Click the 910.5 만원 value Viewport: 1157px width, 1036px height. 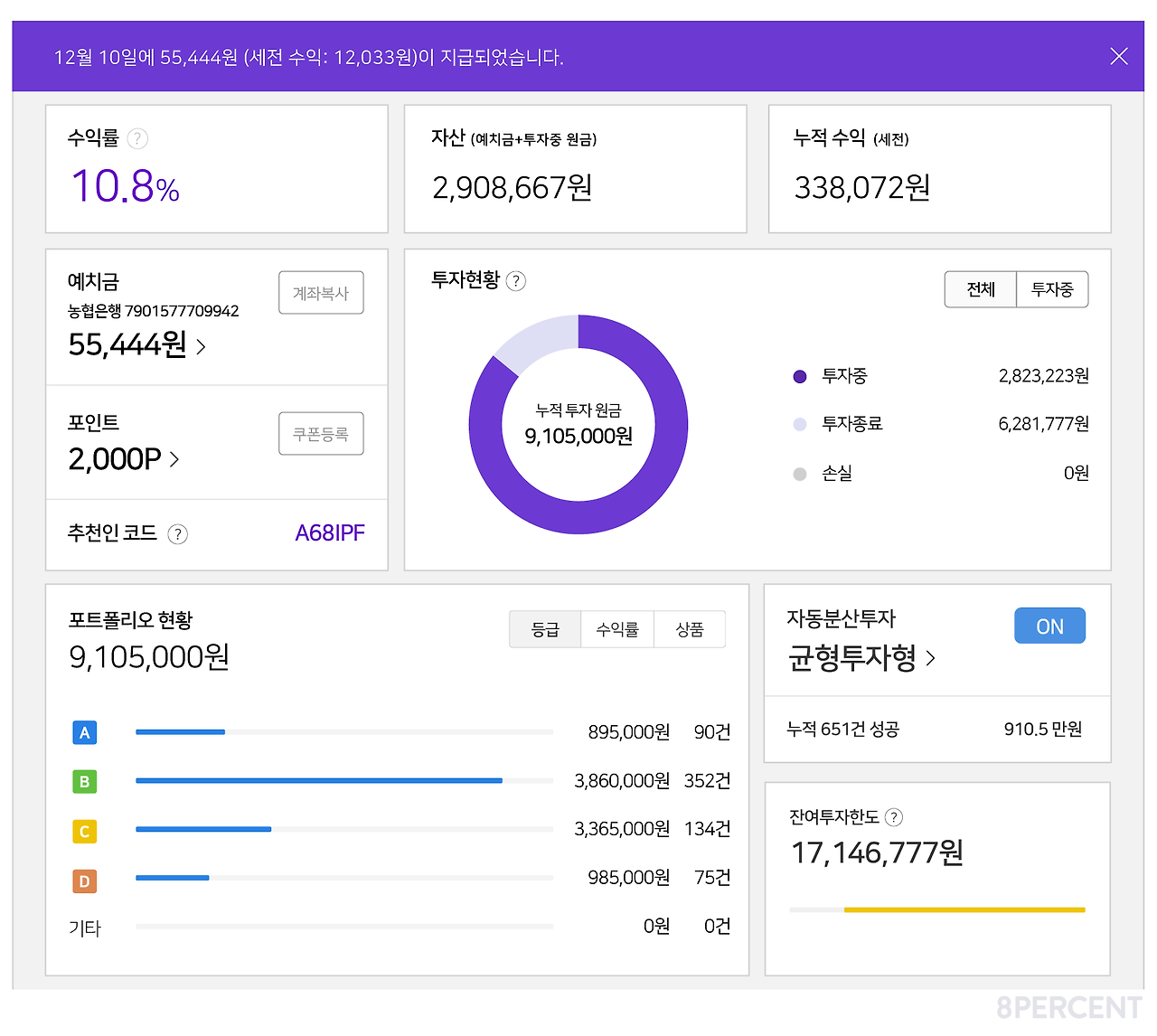(1043, 730)
